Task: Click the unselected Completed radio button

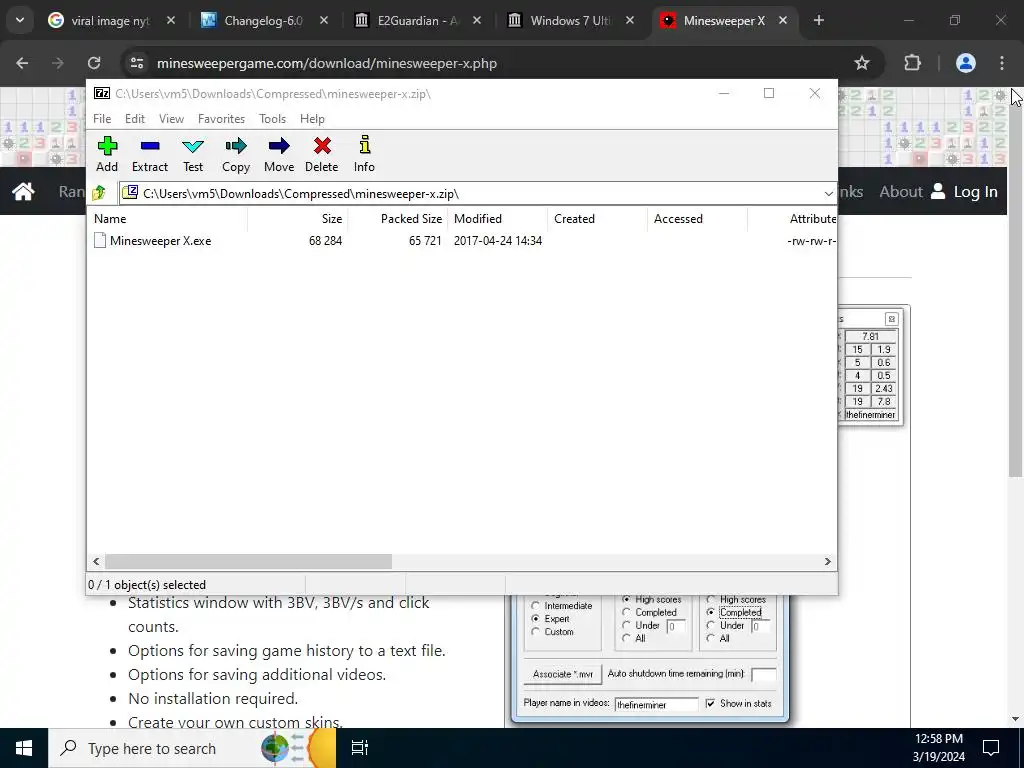Action: 626,612
